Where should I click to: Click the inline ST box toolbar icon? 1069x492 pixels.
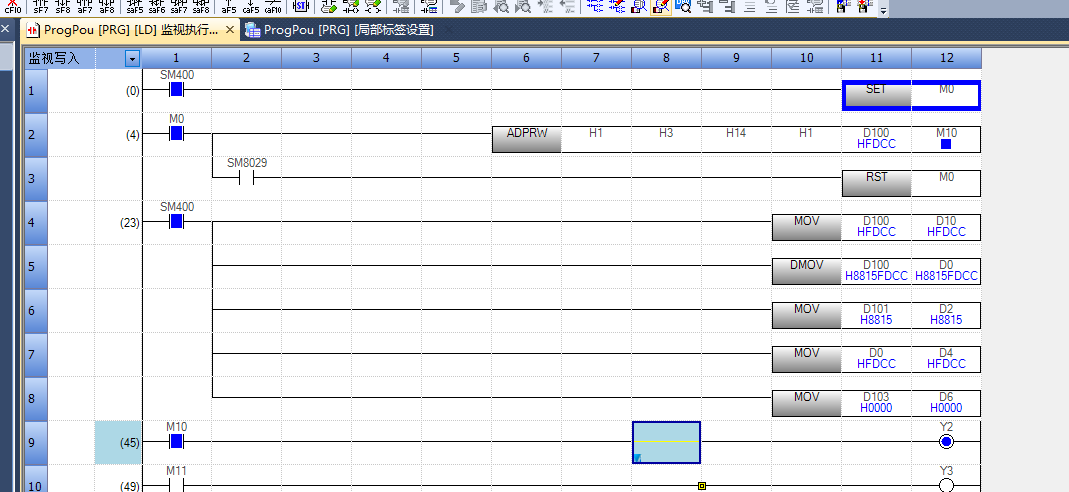pos(301,7)
